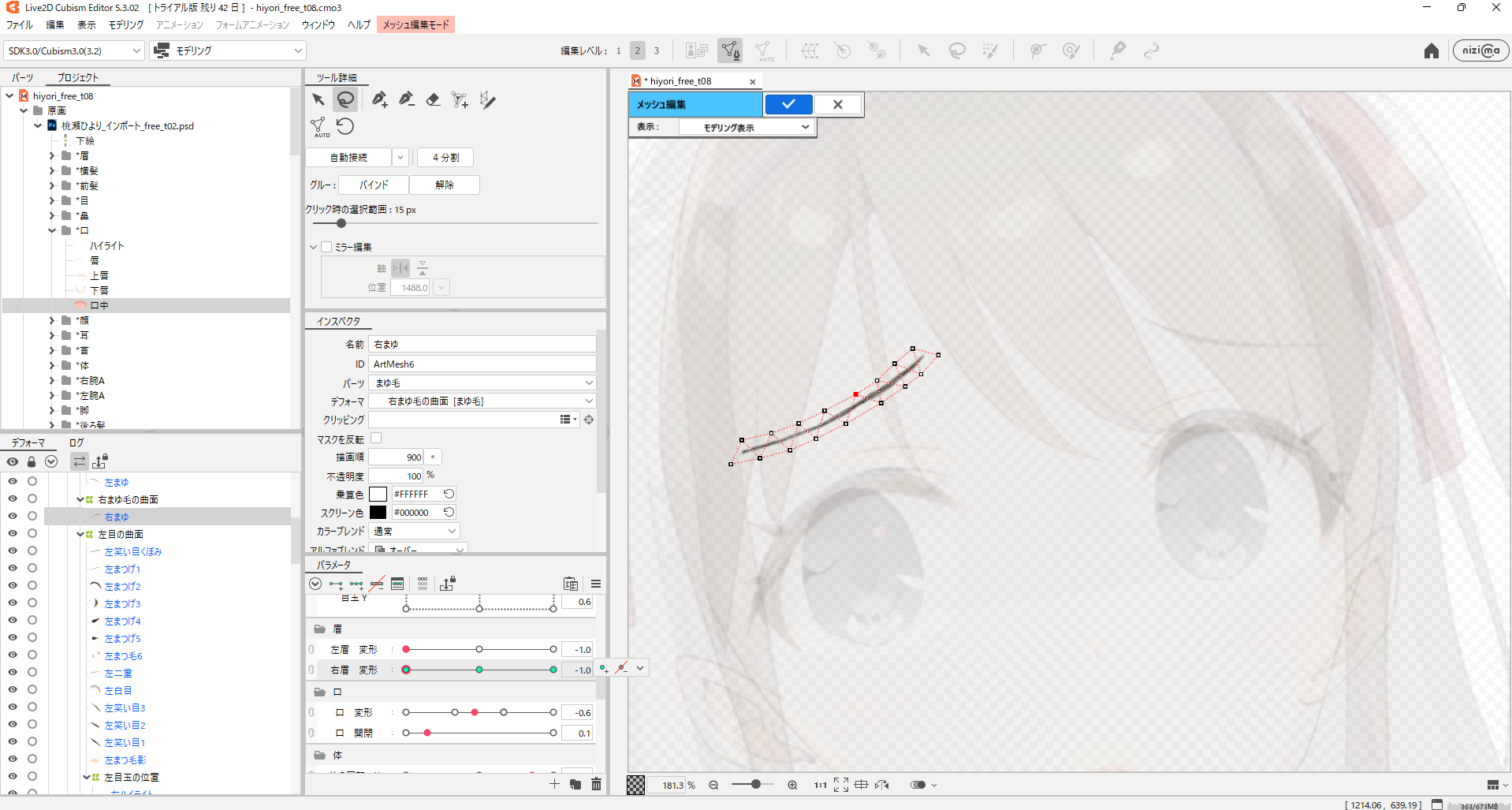Reset canvas zoom to 1:1

[x=821, y=785]
